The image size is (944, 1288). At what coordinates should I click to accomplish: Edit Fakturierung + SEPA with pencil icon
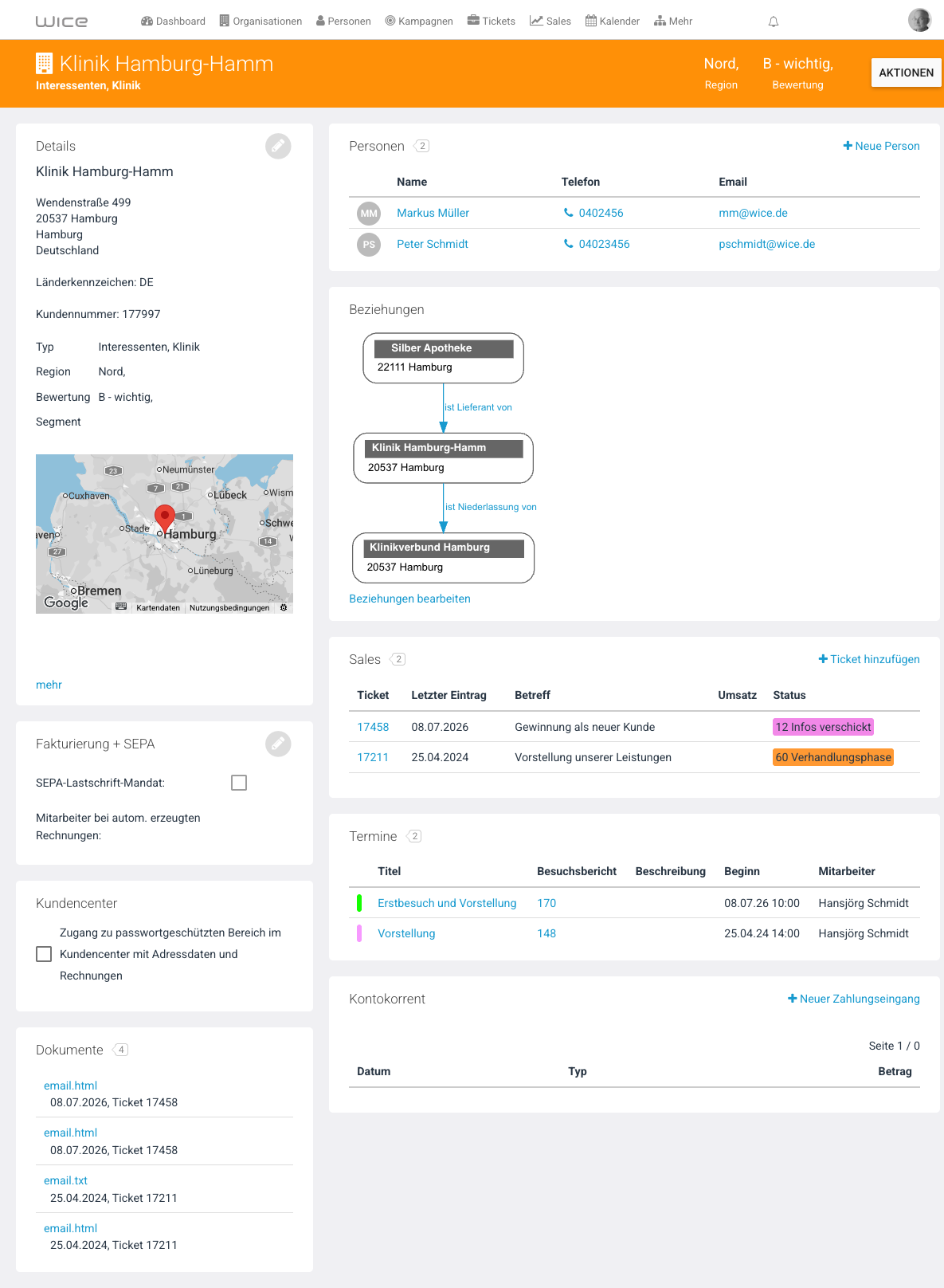[278, 744]
